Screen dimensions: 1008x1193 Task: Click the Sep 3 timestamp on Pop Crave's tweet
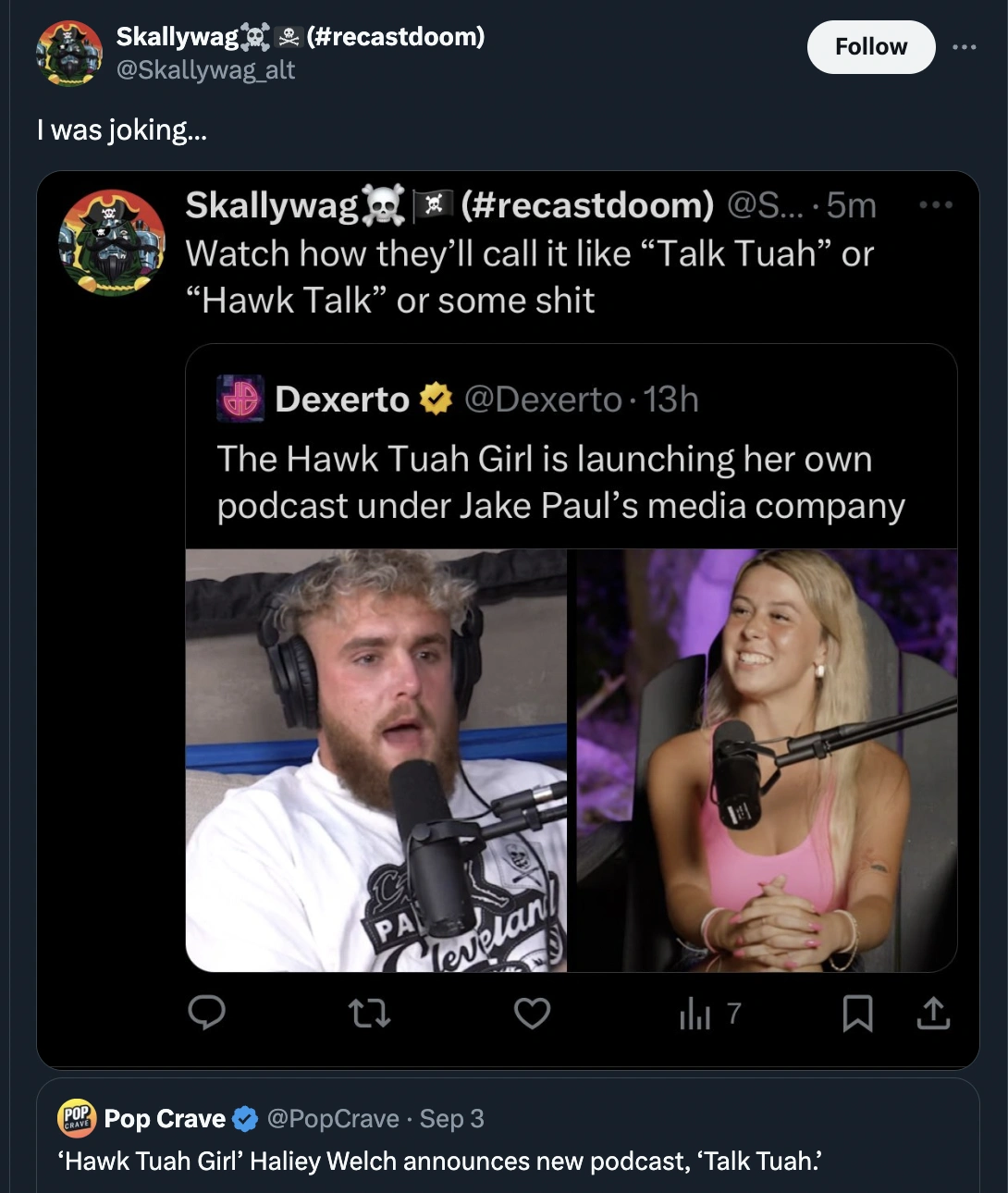pos(452,1118)
